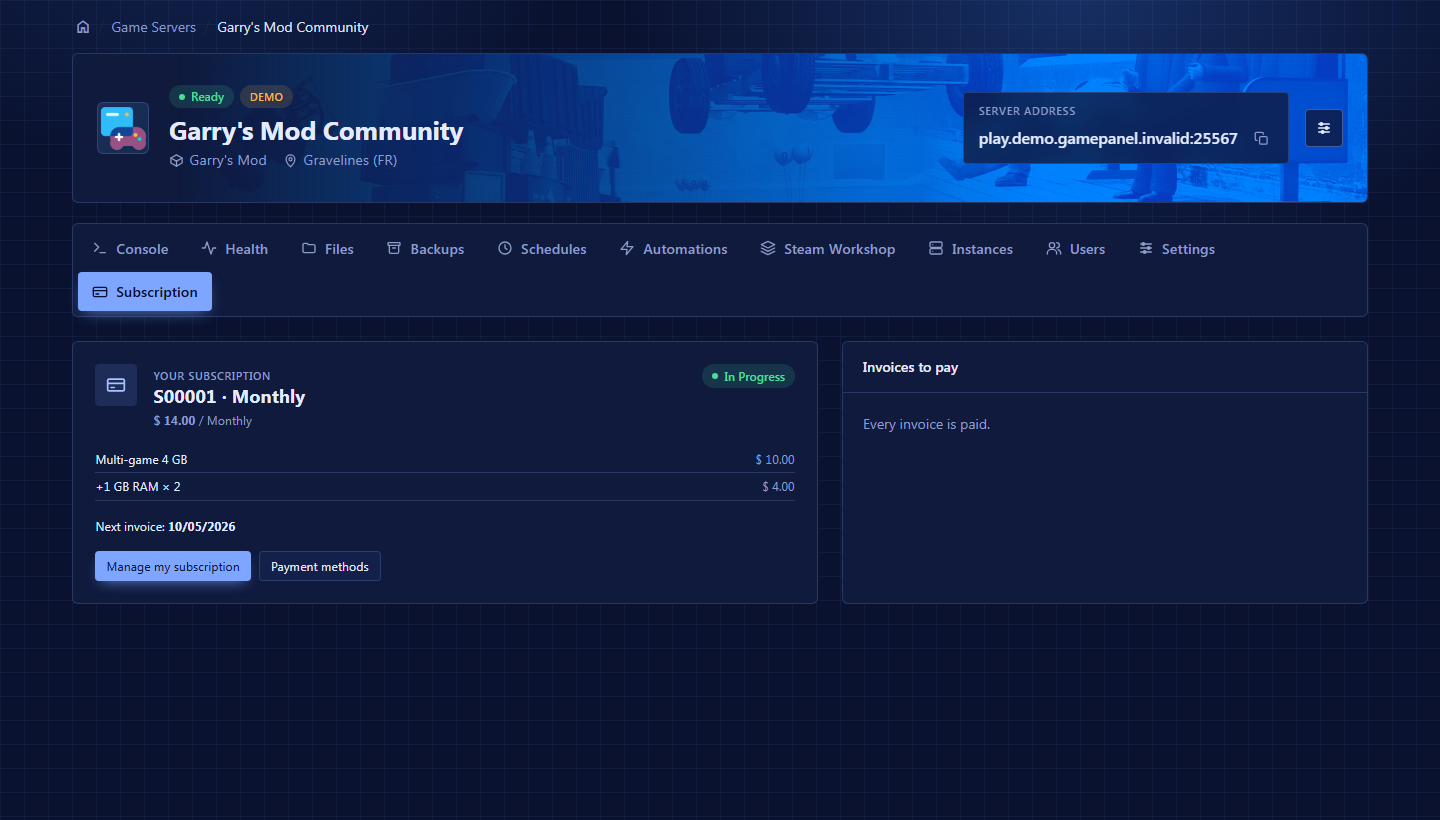Click the credit card subscription icon

tap(116, 385)
